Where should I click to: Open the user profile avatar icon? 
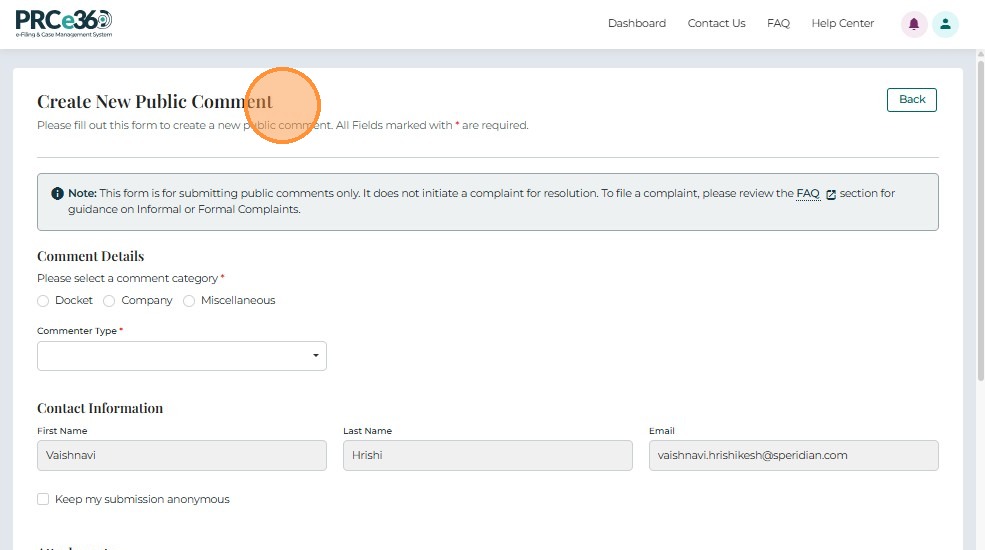pos(945,24)
